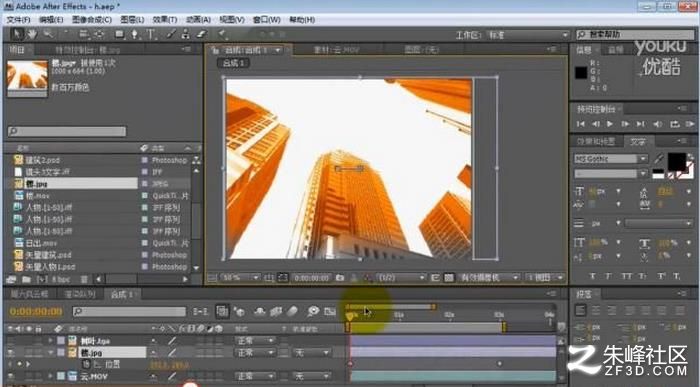The image size is (700, 387).
Task: Toggle the position stopwatch for 楼.jpg
Action: coord(87,364)
